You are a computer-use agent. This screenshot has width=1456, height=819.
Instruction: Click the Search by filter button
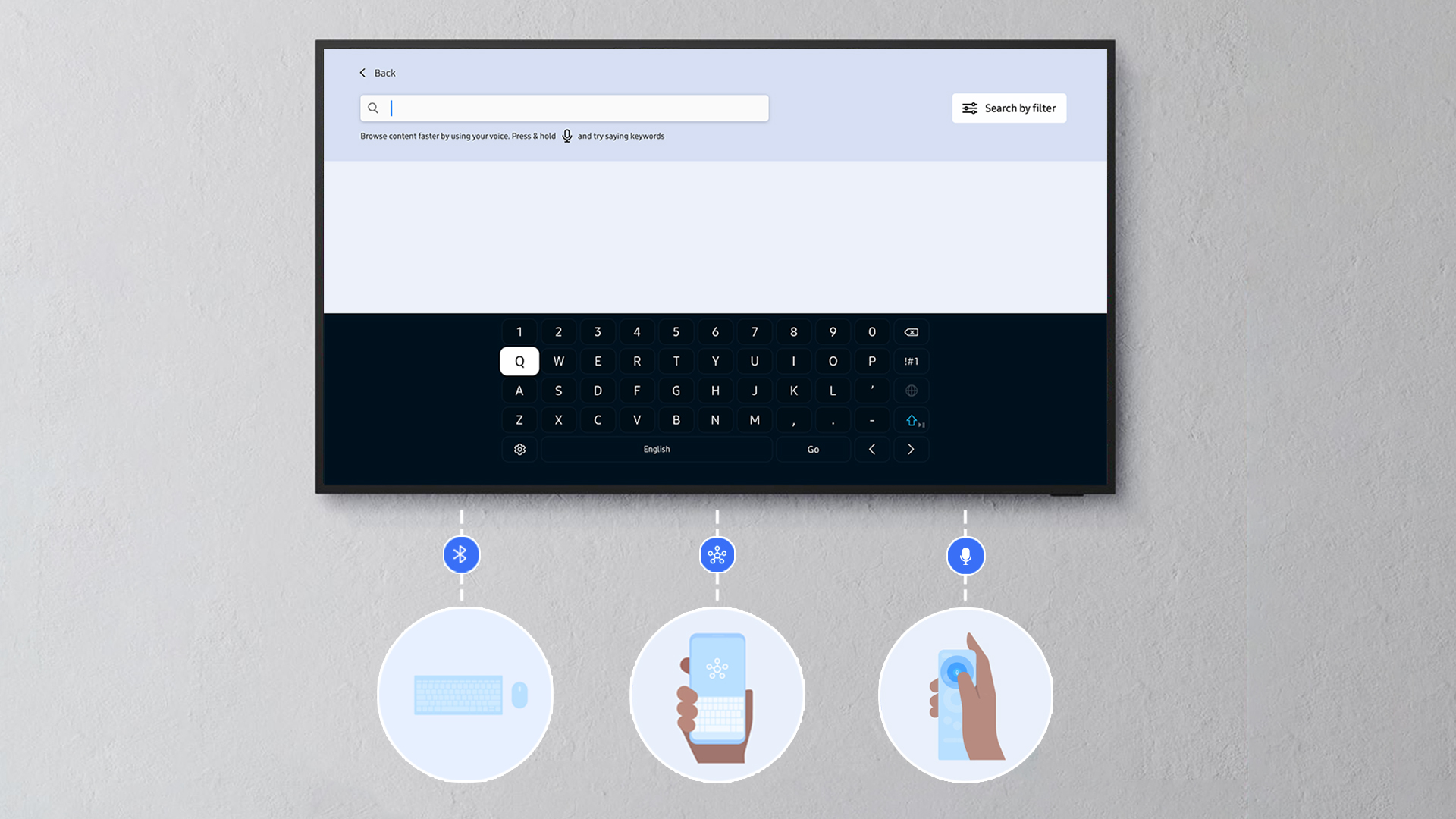point(1008,107)
